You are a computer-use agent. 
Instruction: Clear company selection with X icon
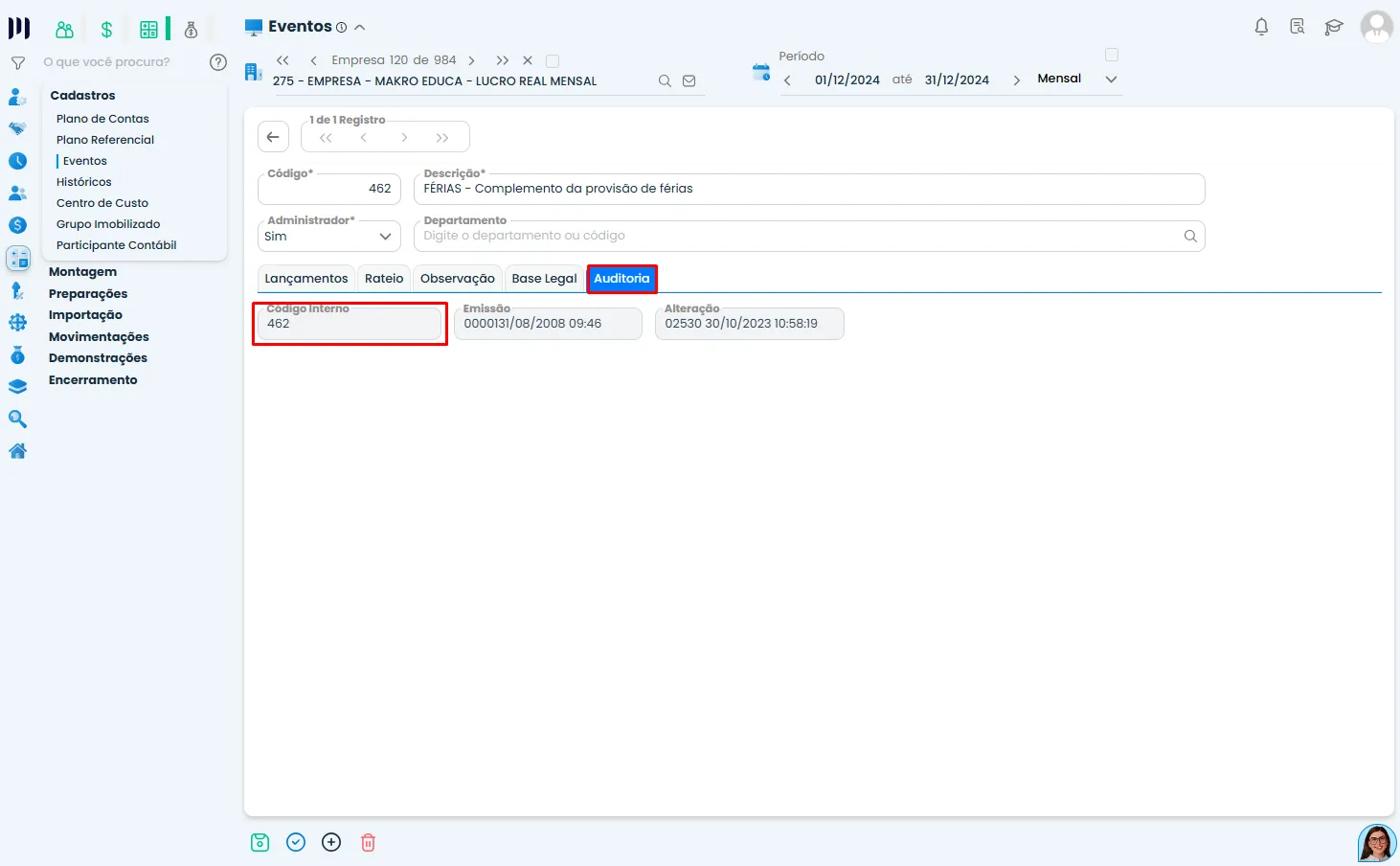click(528, 60)
